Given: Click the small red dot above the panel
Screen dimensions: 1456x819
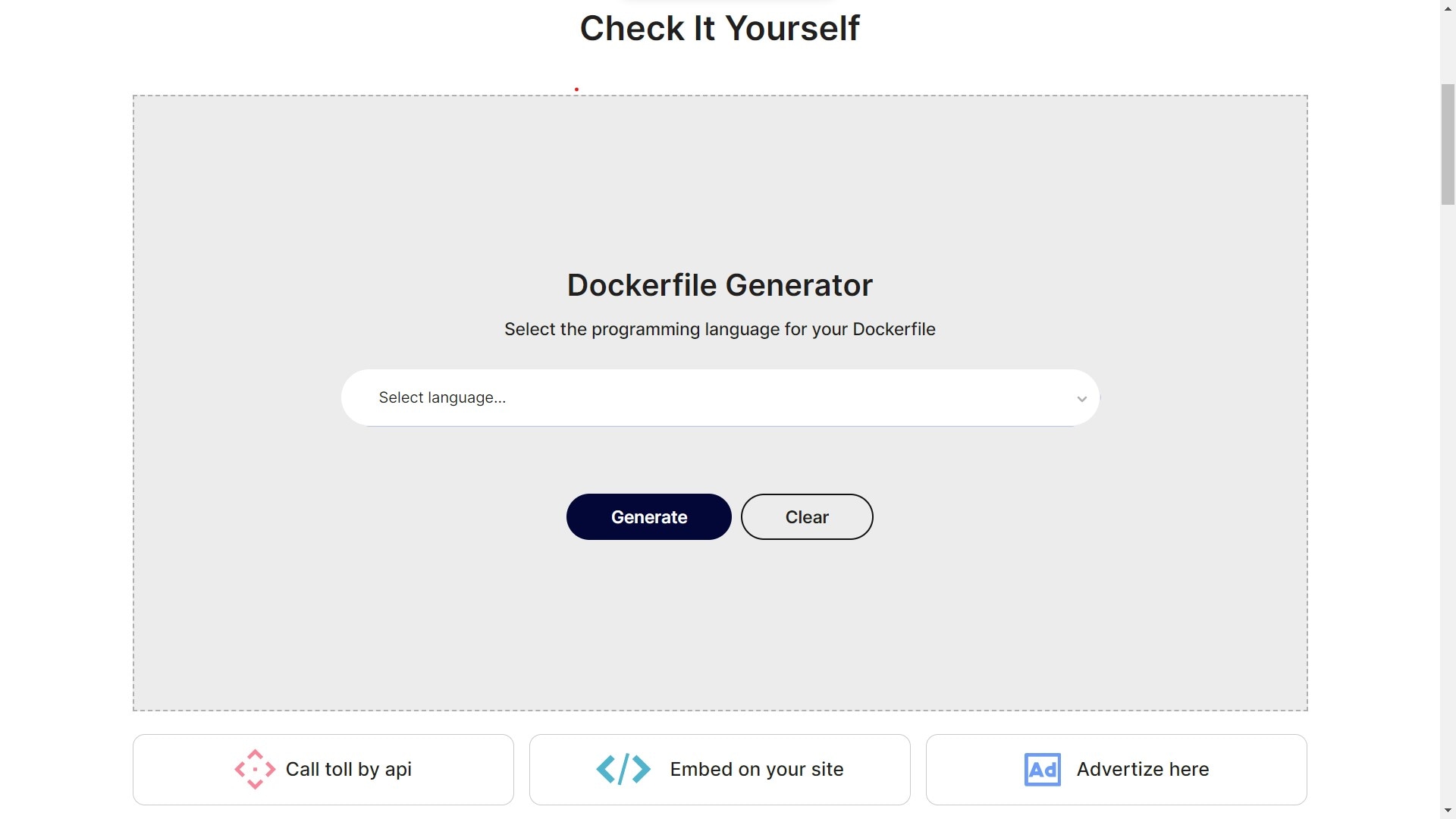Looking at the screenshot, I should 576,89.
